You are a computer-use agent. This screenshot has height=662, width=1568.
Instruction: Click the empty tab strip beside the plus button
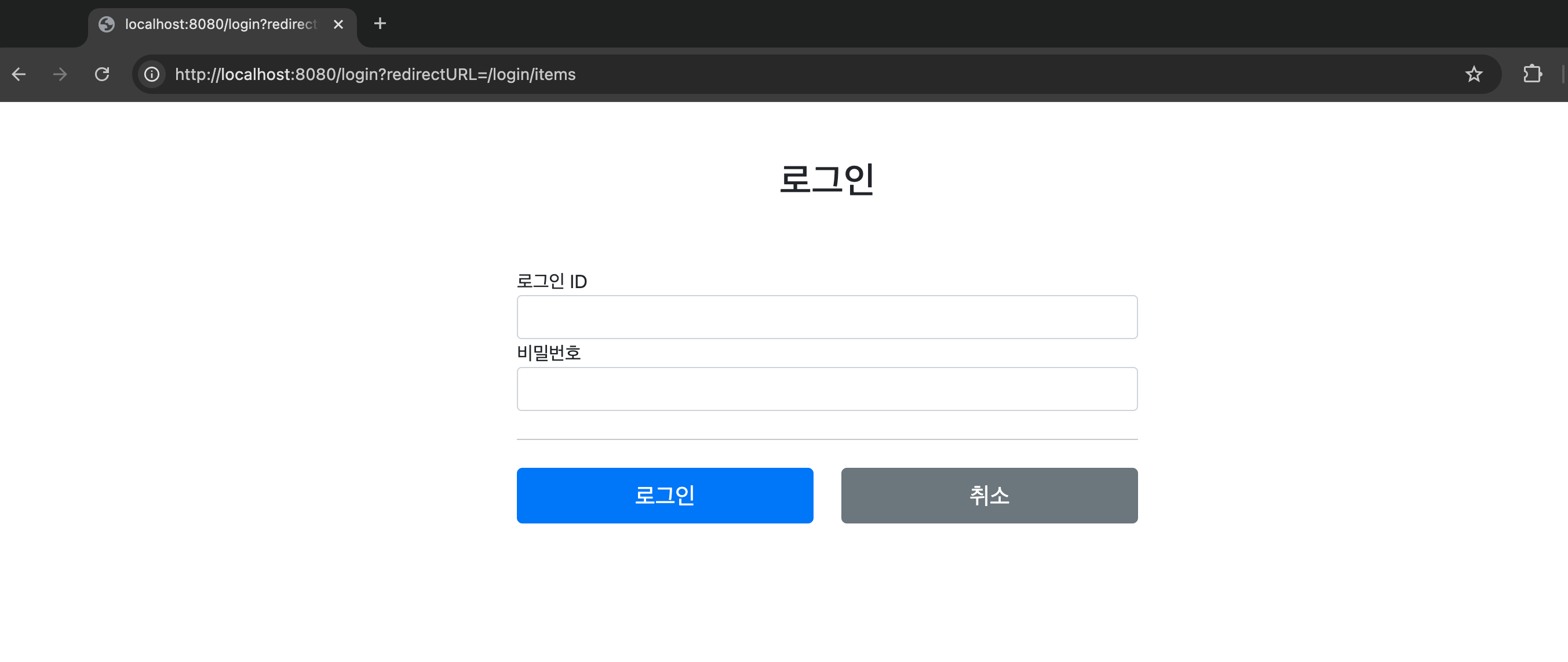point(913,24)
